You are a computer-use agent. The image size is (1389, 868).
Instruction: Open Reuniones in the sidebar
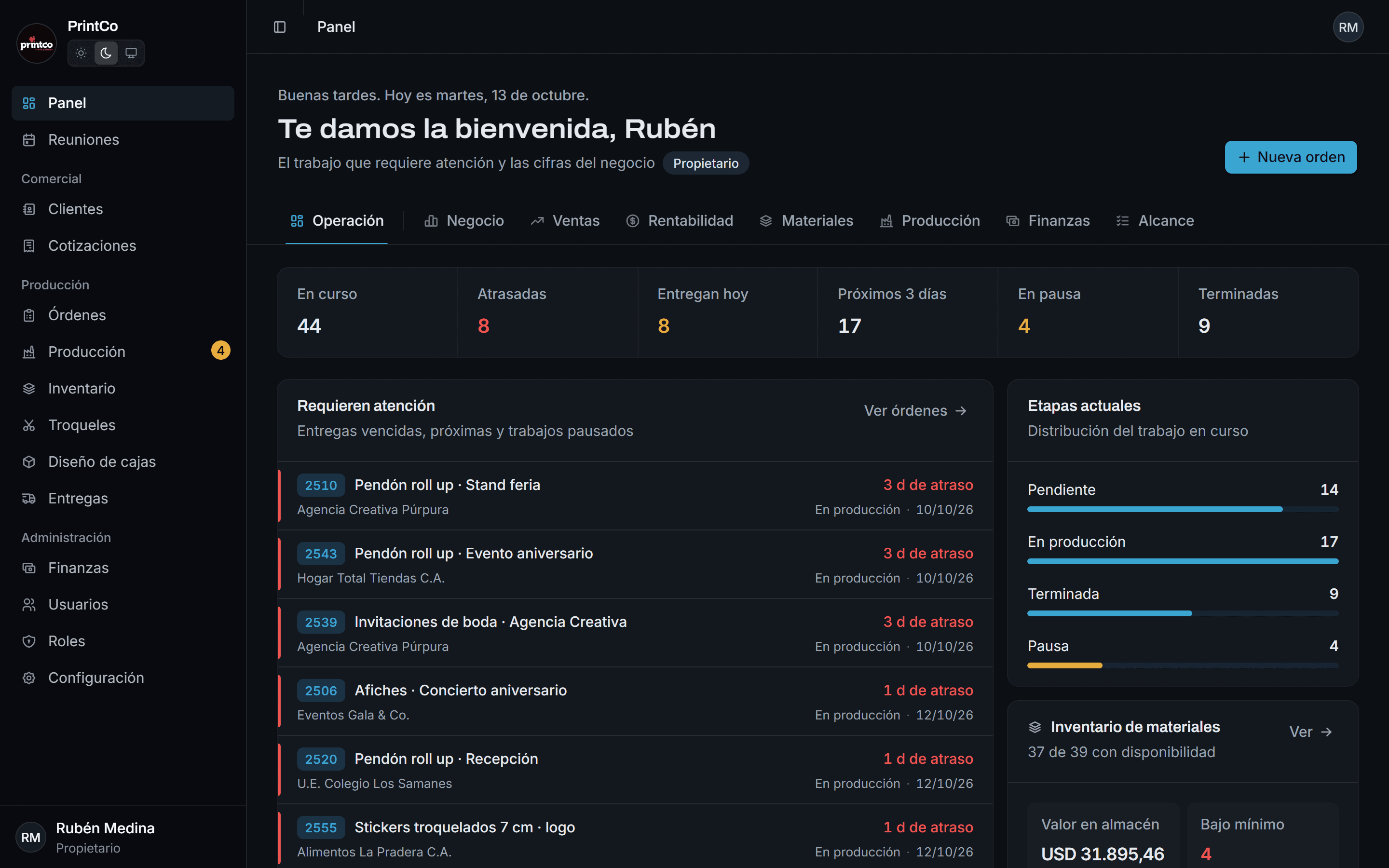[123, 139]
